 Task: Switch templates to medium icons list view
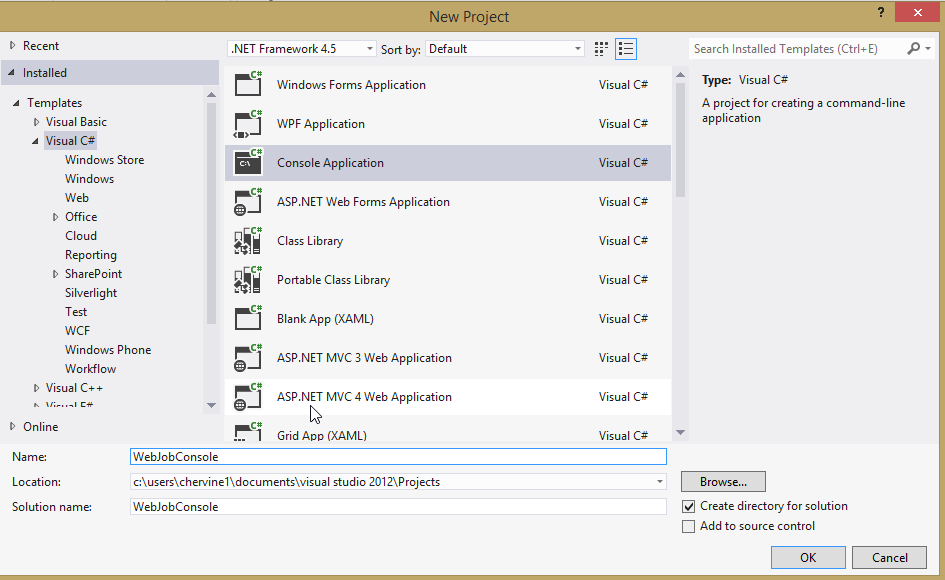click(626, 49)
